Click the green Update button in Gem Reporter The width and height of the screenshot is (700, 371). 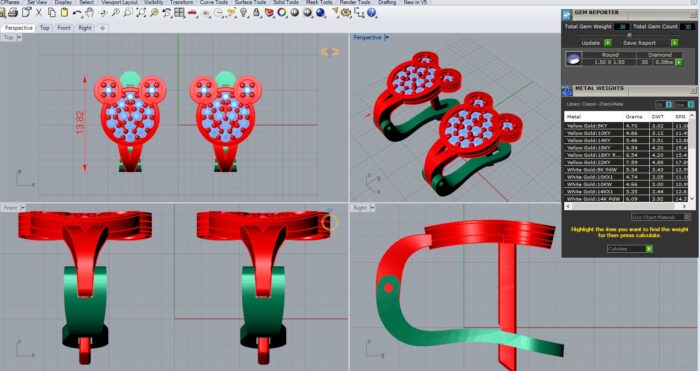coord(608,43)
